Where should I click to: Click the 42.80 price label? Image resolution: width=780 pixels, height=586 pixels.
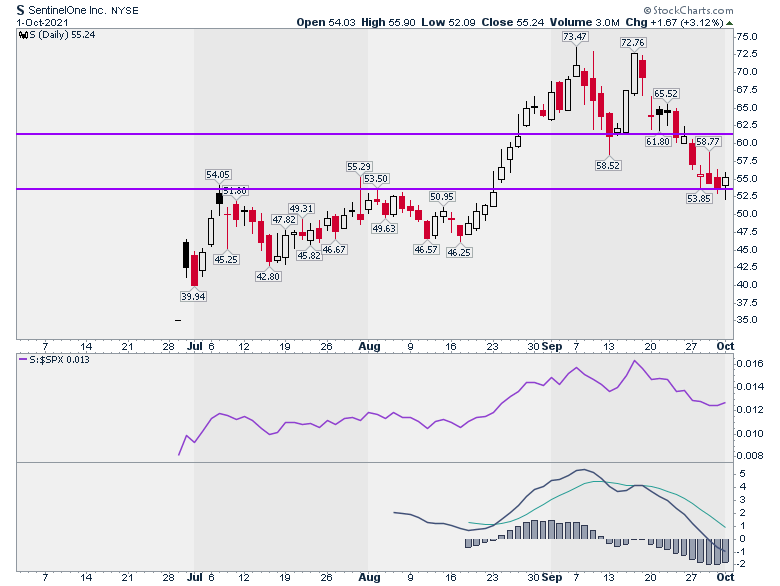point(268,277)
